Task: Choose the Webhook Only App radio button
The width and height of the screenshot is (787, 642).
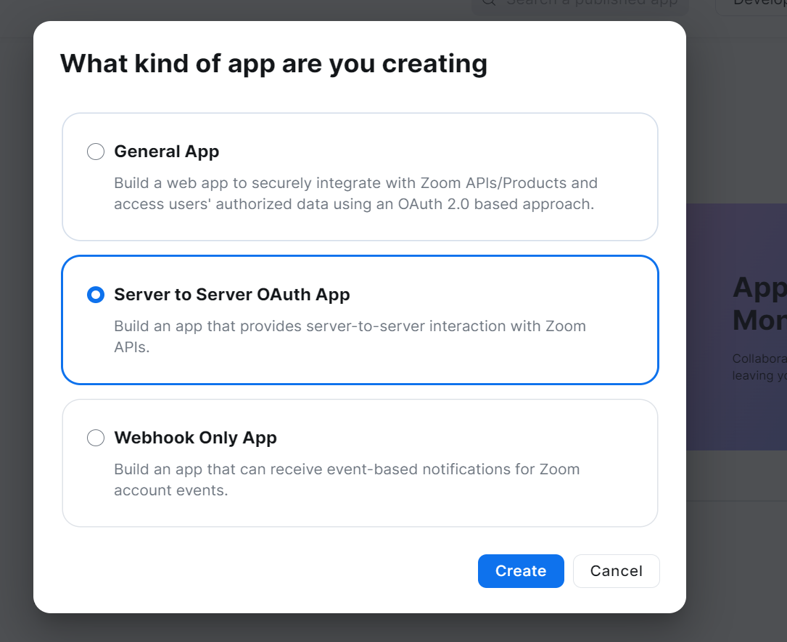Action: tap(95, 438)
